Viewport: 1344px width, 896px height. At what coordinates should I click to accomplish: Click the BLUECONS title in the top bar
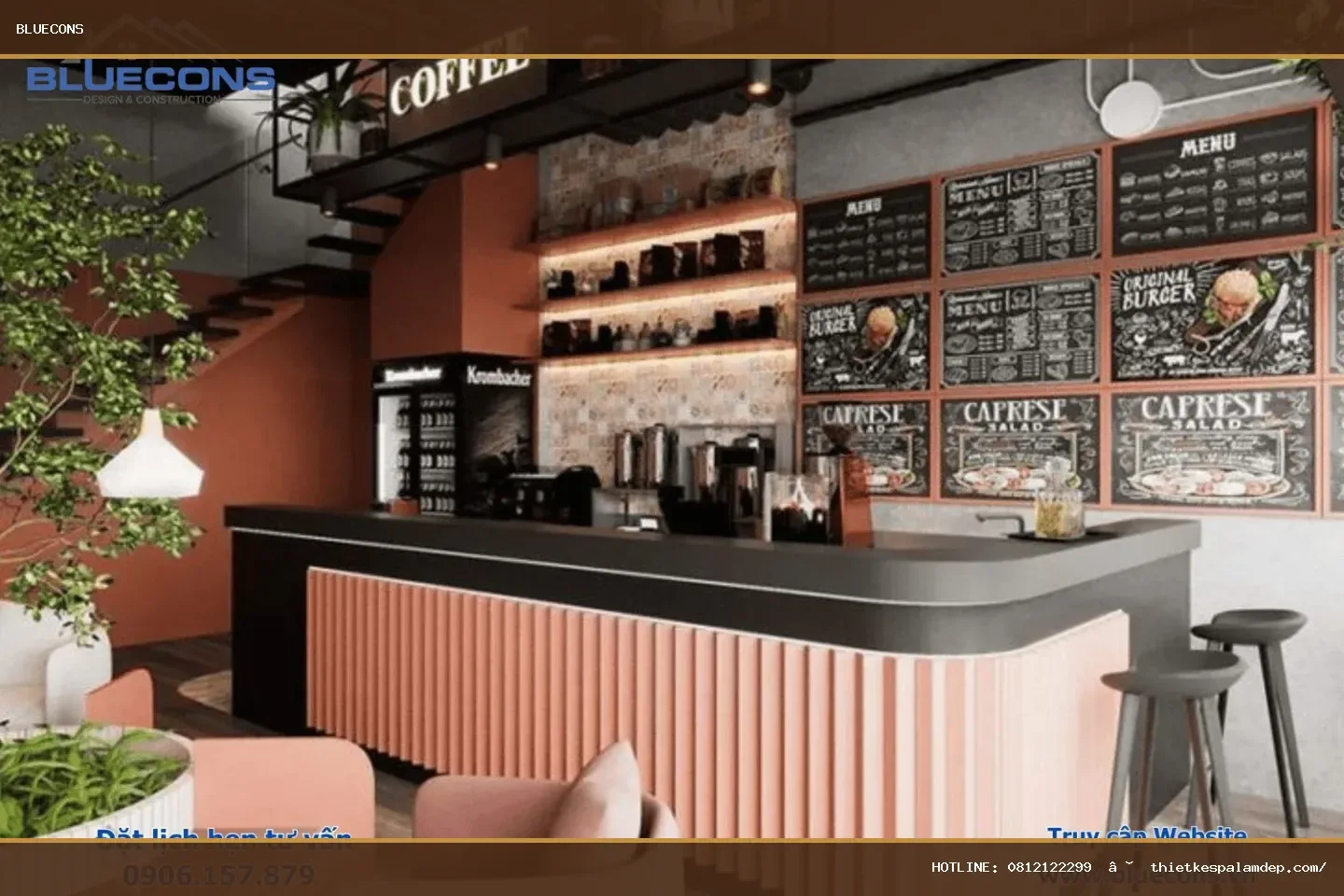[x=49, y=29]
